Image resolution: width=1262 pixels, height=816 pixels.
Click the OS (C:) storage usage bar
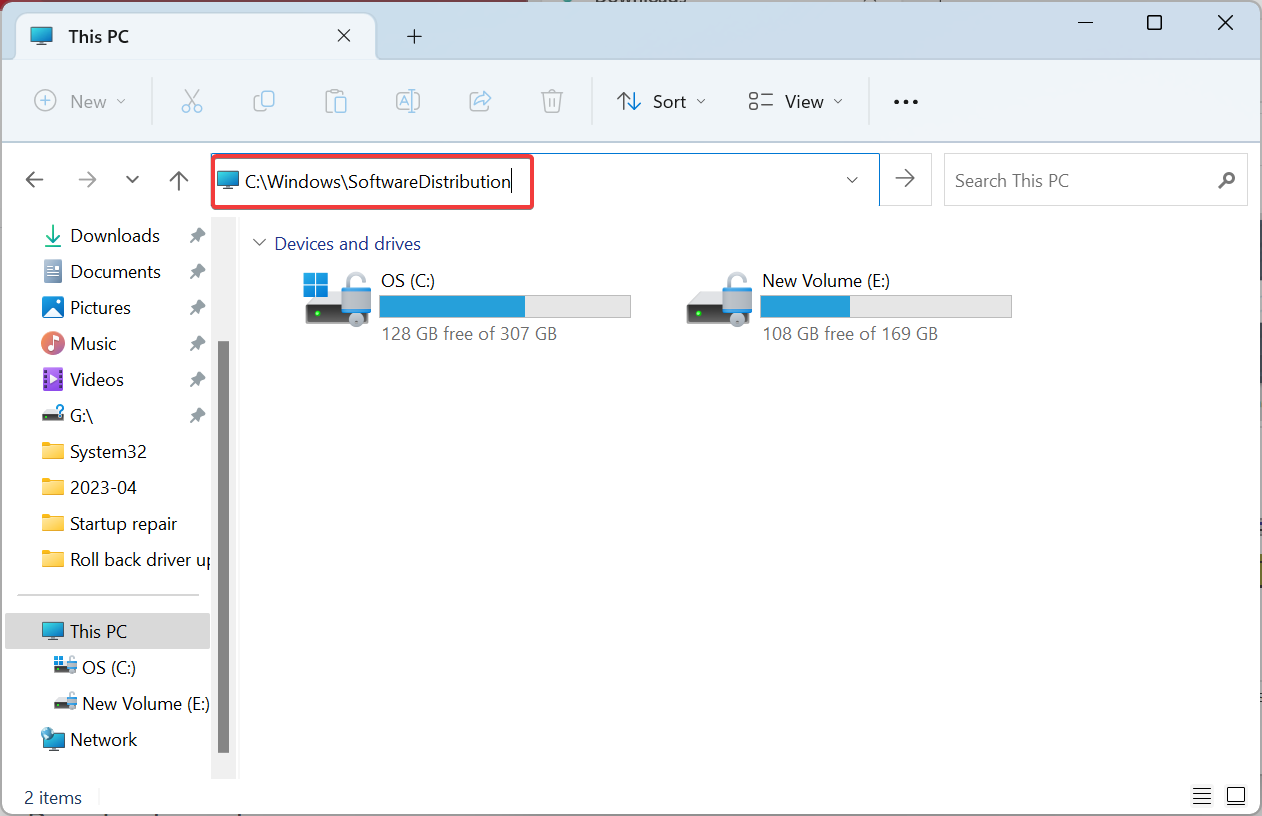(x=505, y=306)
